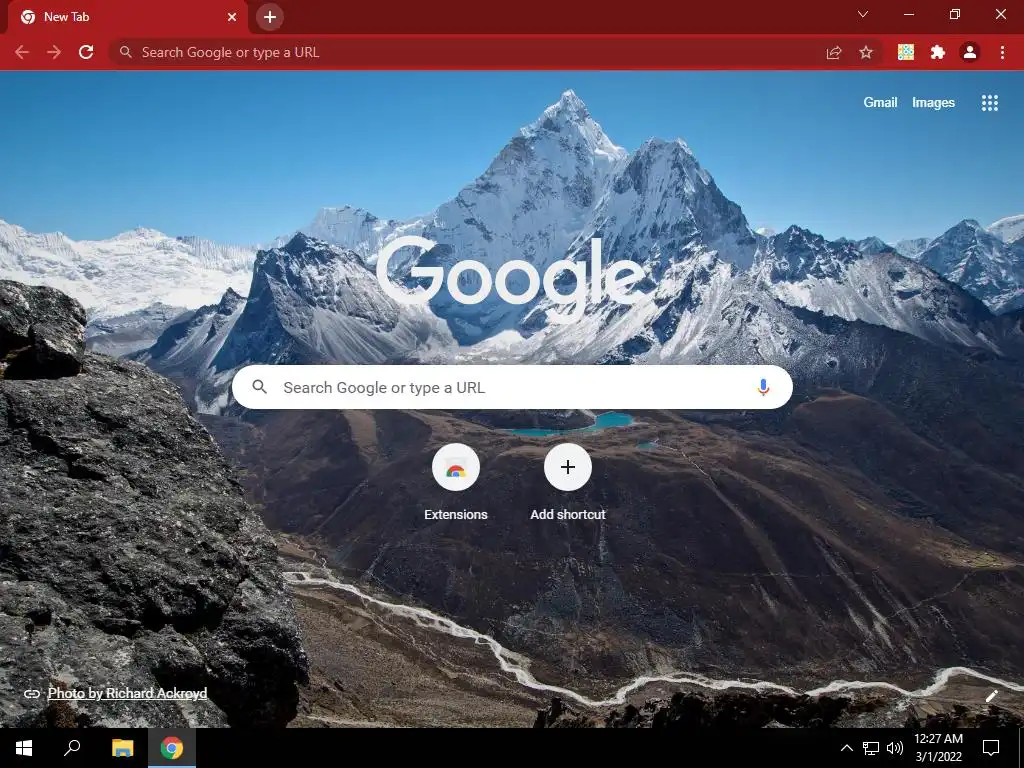Open Windows taskbar search
This screenshot has height=768, width=1024.
pyautogui.click(x=72, y=747)
